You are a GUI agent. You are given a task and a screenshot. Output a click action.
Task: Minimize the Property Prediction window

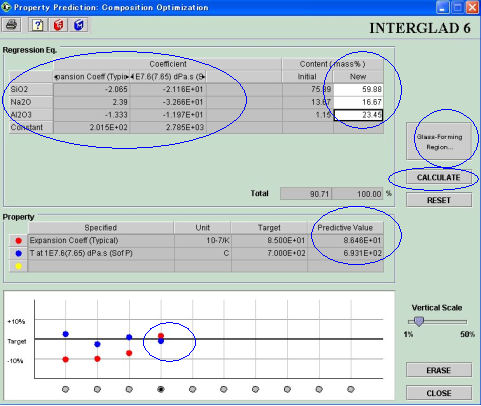coord(443,7)
